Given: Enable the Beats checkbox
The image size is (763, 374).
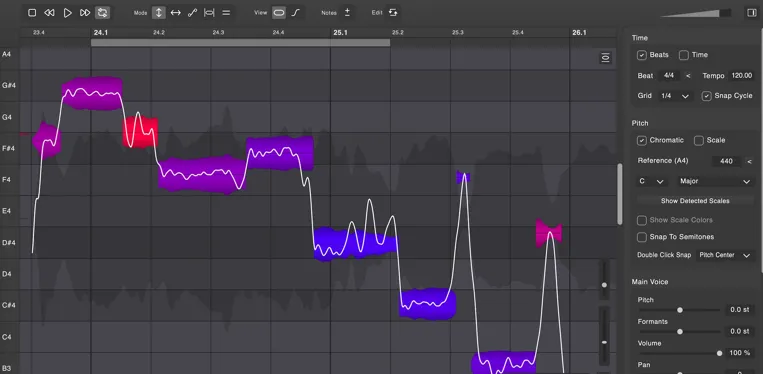Looking at the screenshot, I should (642, 55).
